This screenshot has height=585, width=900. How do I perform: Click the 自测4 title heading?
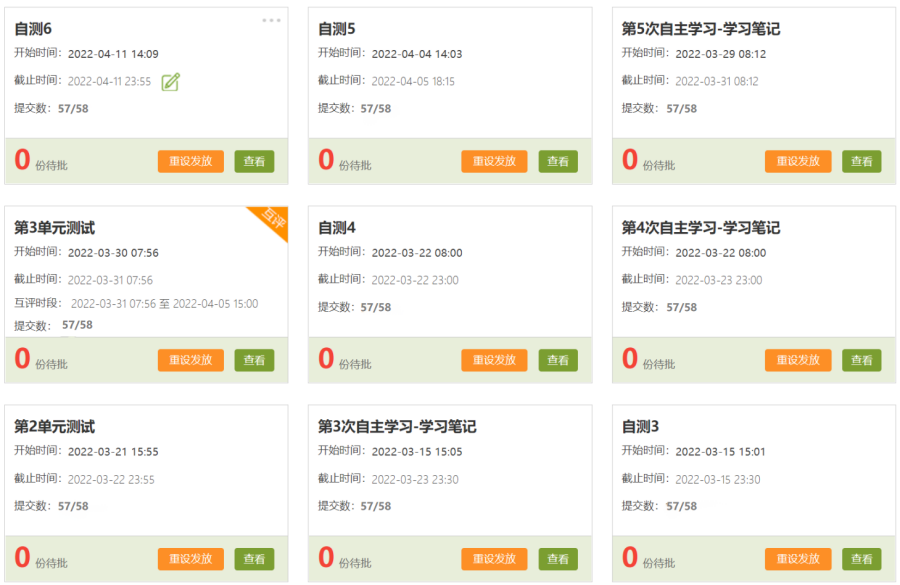337,228
